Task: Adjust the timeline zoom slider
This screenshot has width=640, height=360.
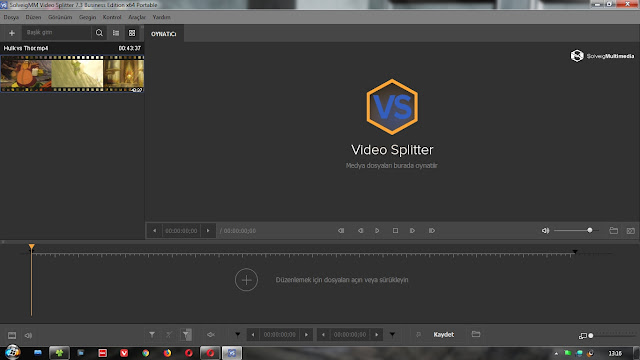Action: point(612,336)
